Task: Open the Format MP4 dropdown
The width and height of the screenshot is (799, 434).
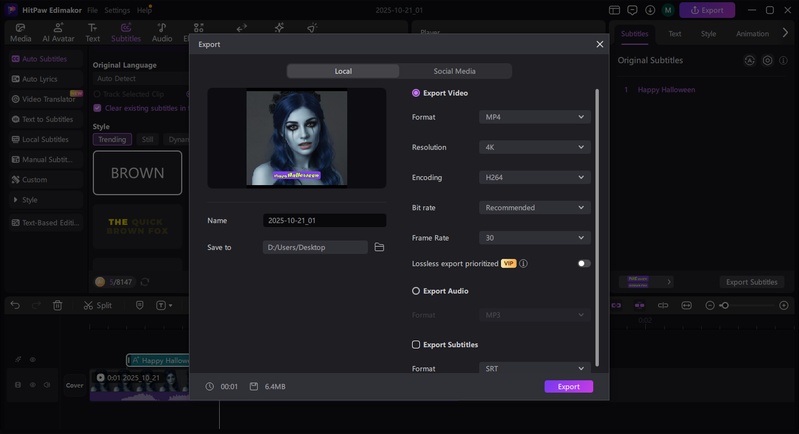Action: coord(534,117)
